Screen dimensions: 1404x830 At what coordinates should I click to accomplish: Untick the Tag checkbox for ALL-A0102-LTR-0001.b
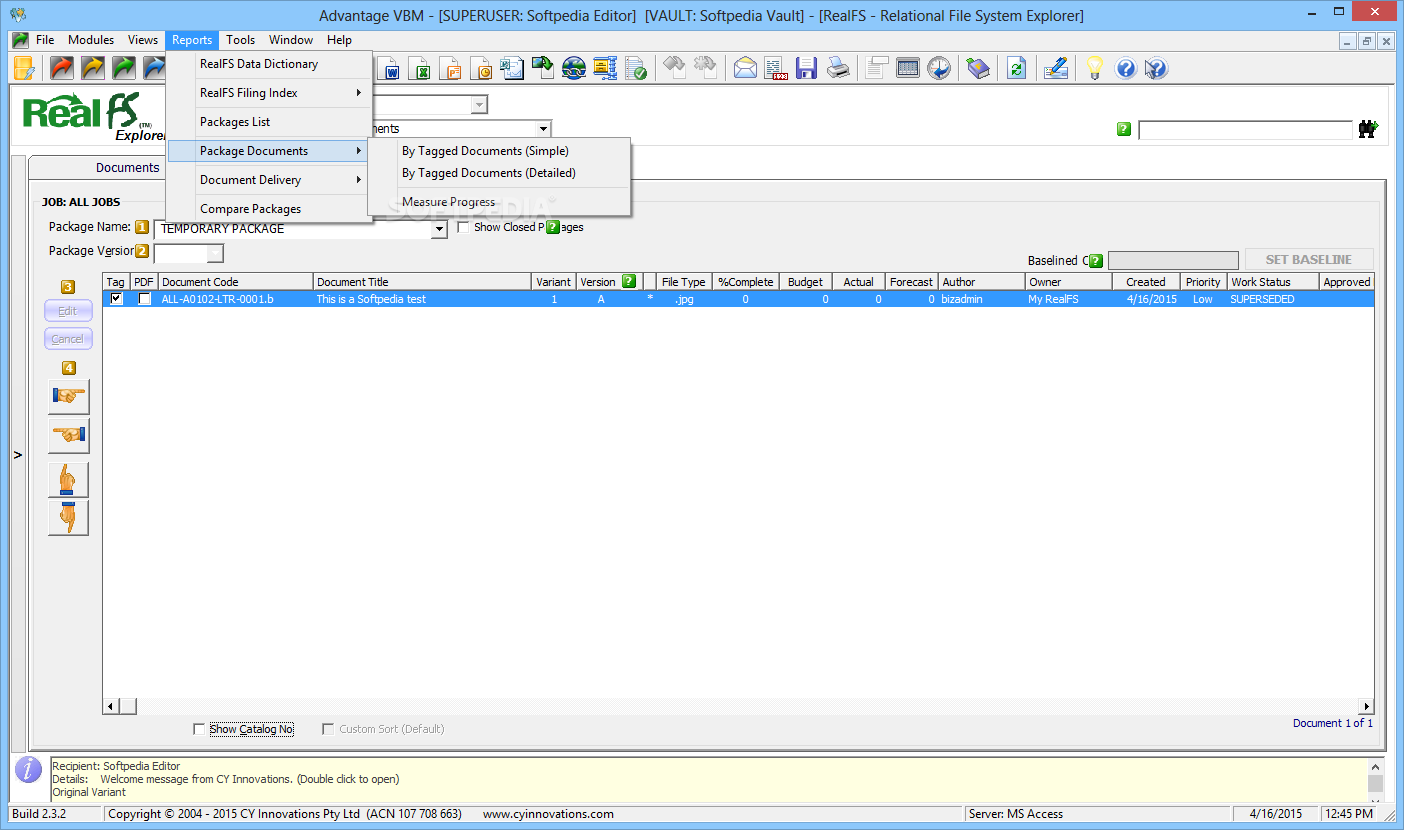point(116,299)
